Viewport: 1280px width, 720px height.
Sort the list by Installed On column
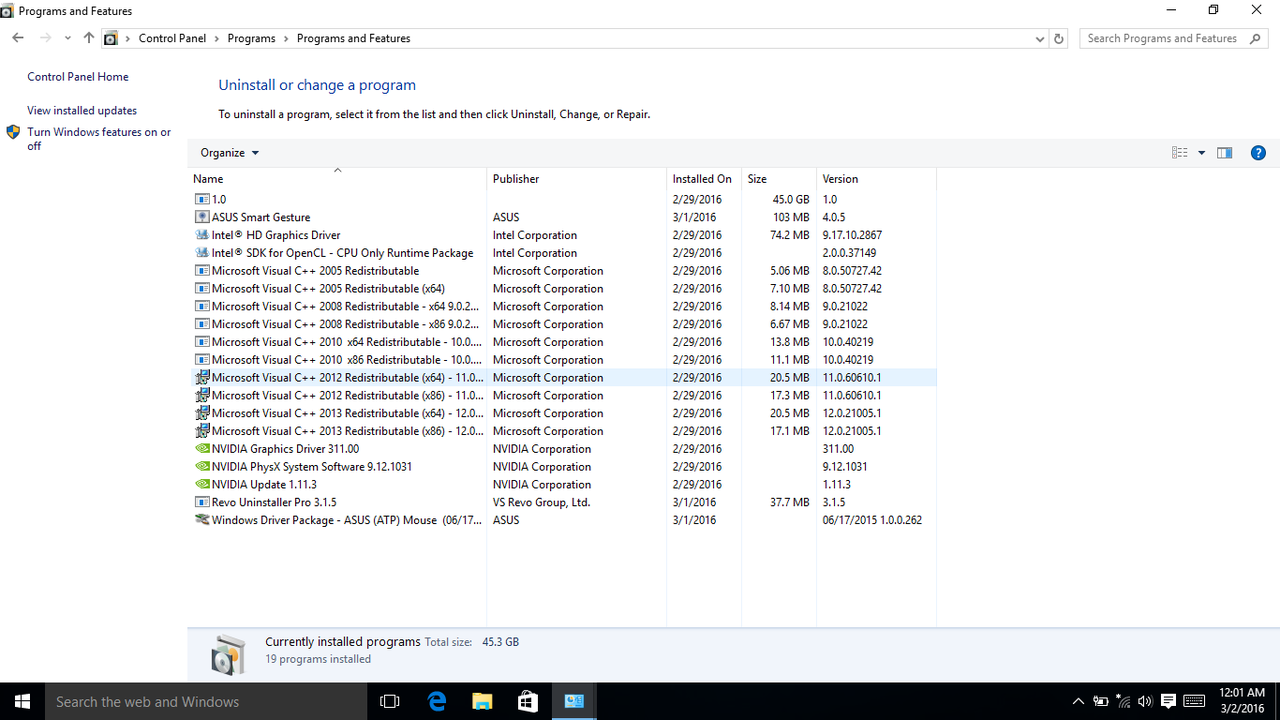pyautogui.click(x=704, y=179)
